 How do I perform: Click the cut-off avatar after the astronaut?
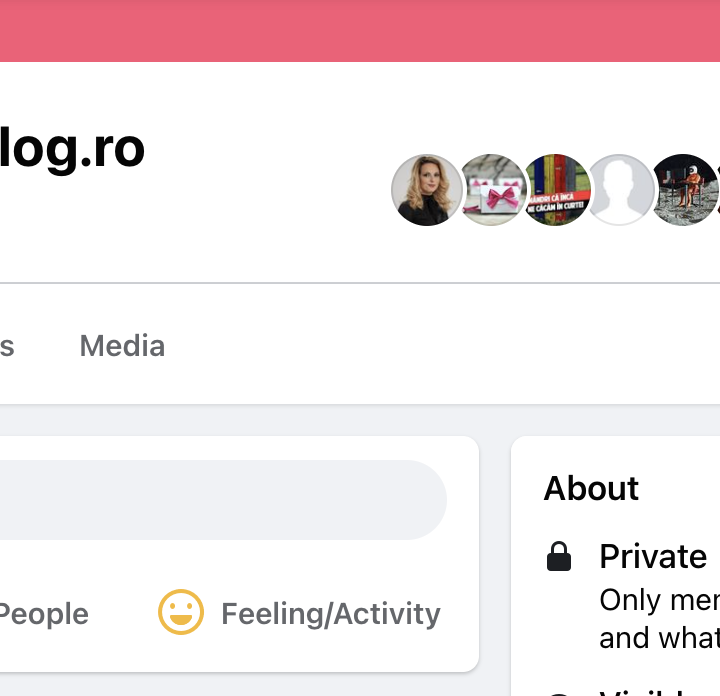coord(716,190)
